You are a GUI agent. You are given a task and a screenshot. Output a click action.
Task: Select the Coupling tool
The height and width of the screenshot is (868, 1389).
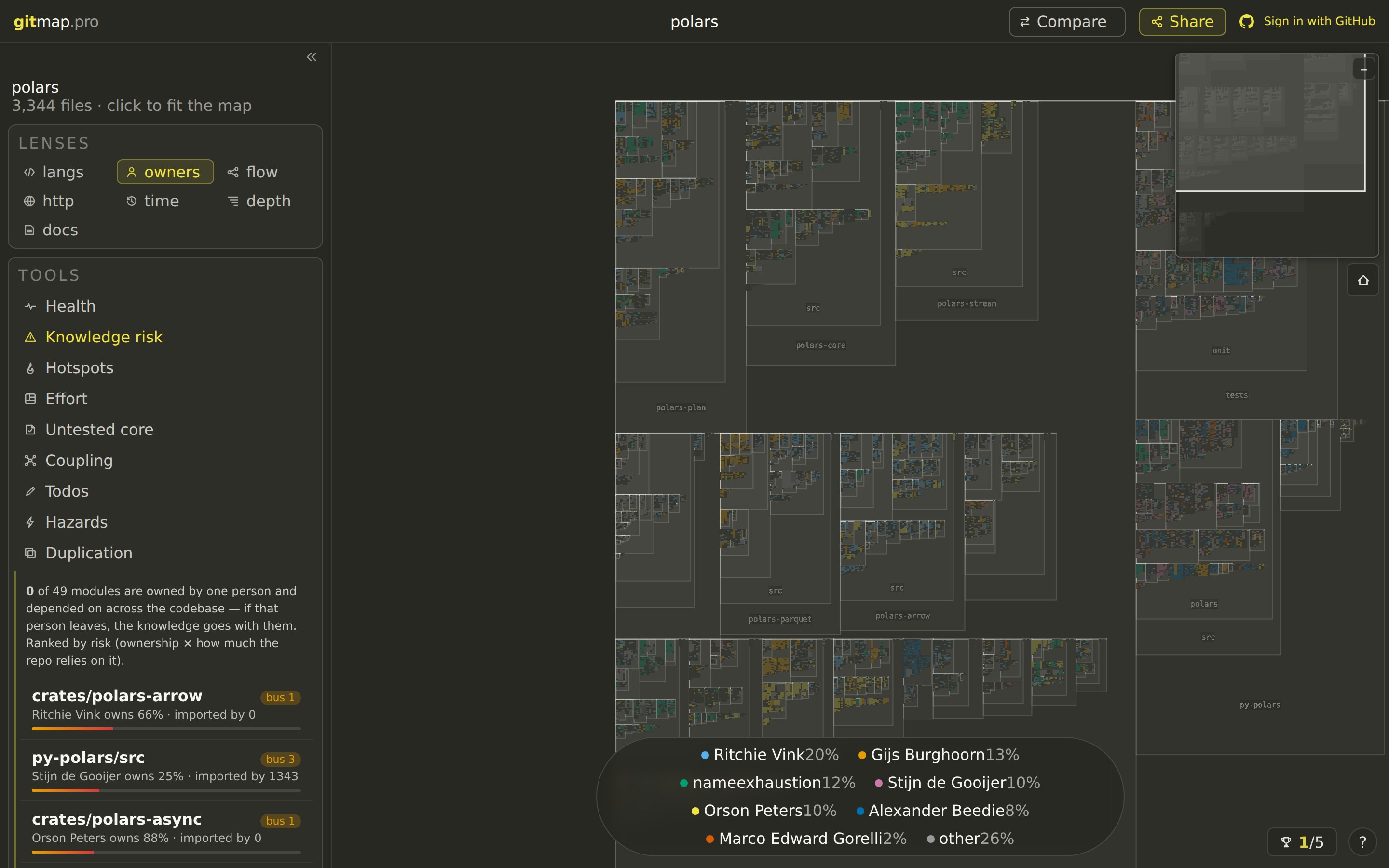(165, 461)
